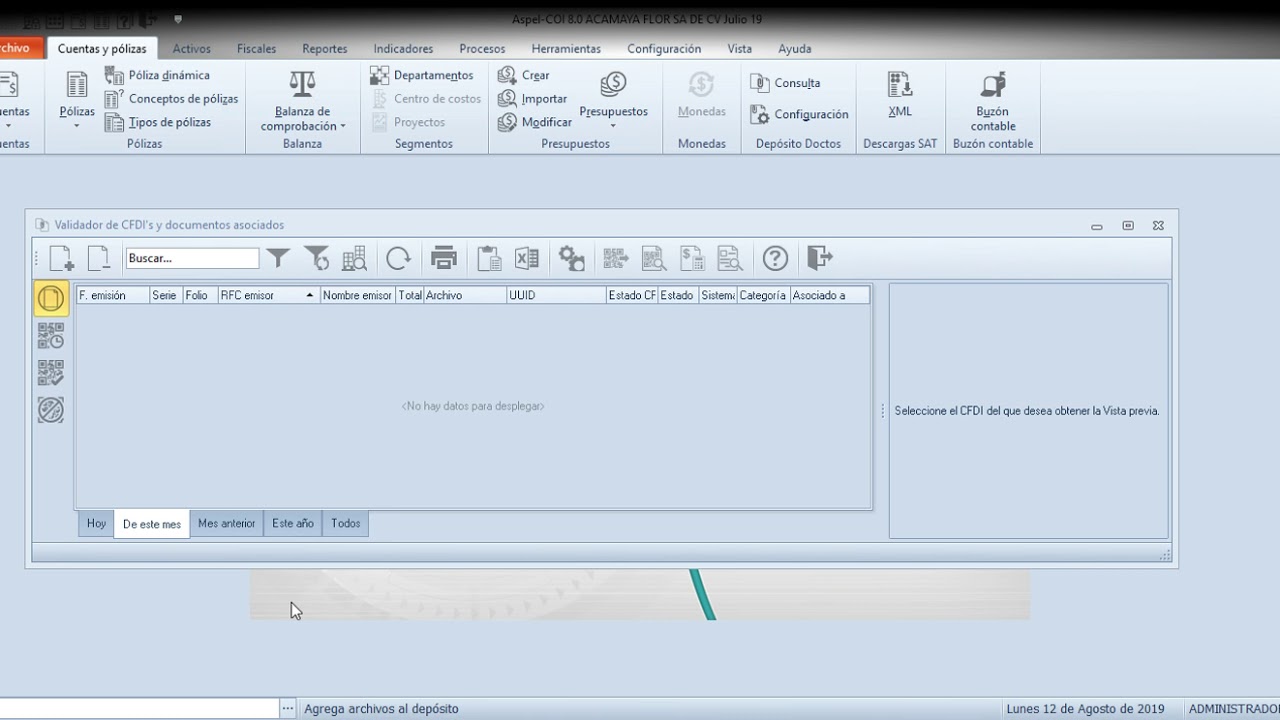Open the help question mark icon
The image size is (1280, 720).
coord(775,258)
